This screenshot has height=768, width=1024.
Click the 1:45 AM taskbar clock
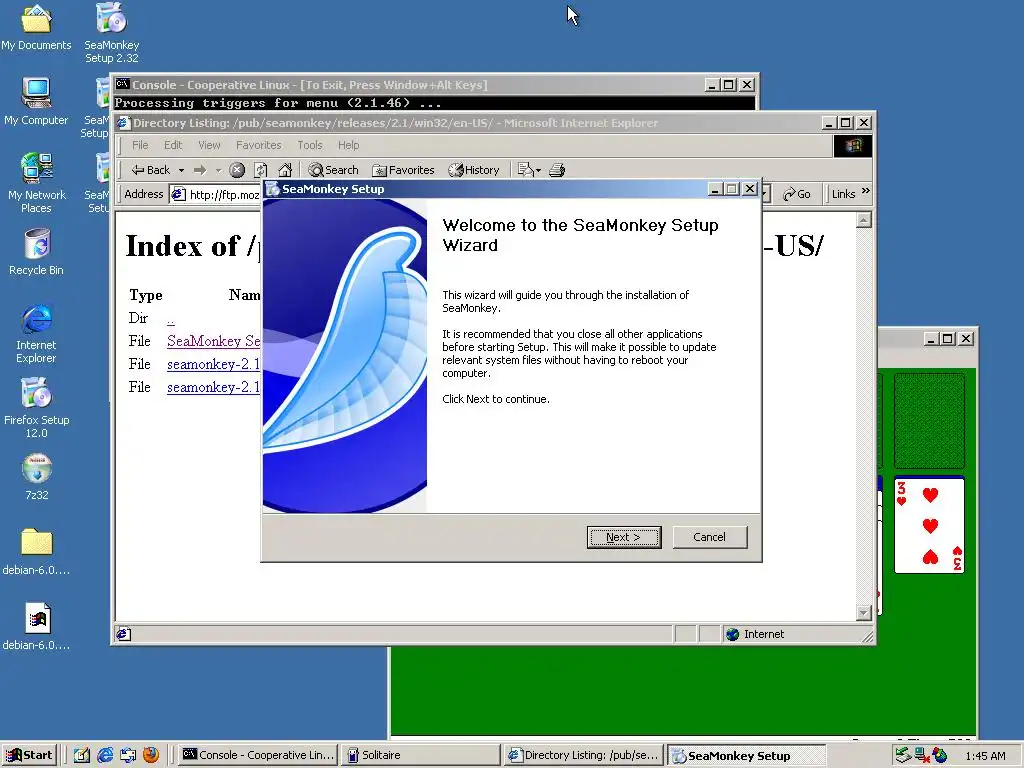pos(985,756)
